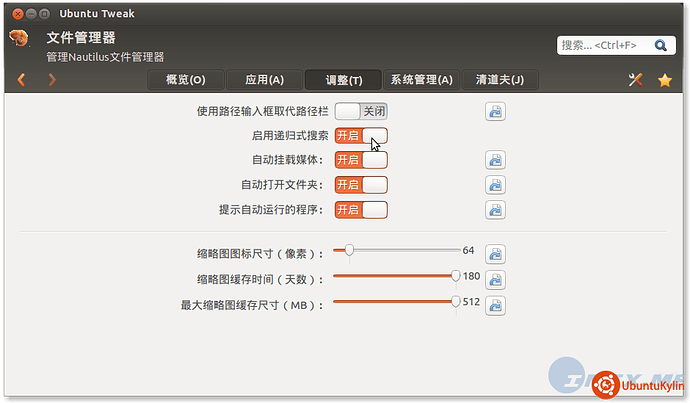This screenshot has height=403, width=690.
Task: Click the back arrow navigation icon
Action: tap(21, 80)
